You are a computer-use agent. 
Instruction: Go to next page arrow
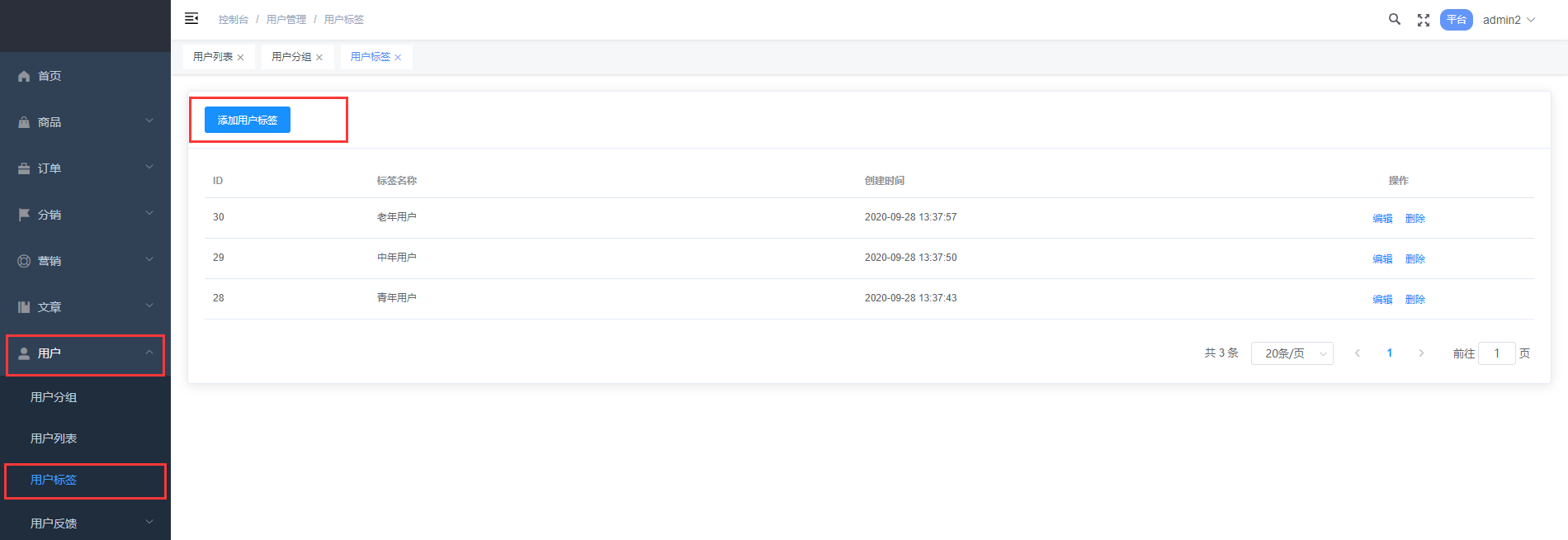point(1421,353)
